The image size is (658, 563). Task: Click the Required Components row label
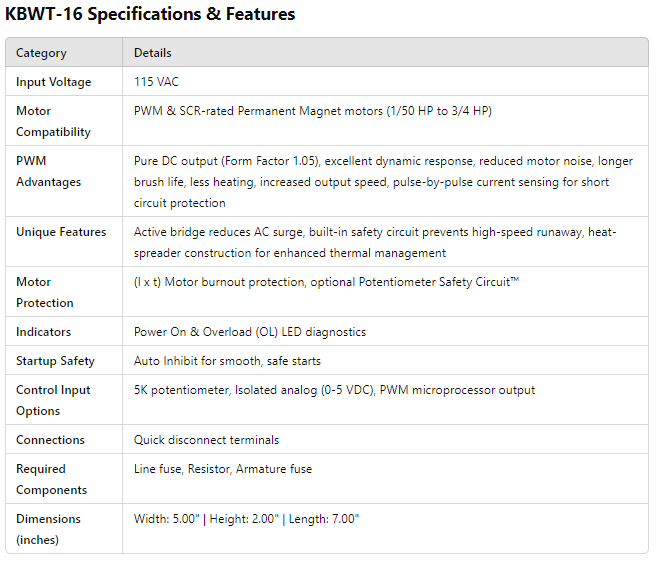pyautogui.click(x=51, y=479)
